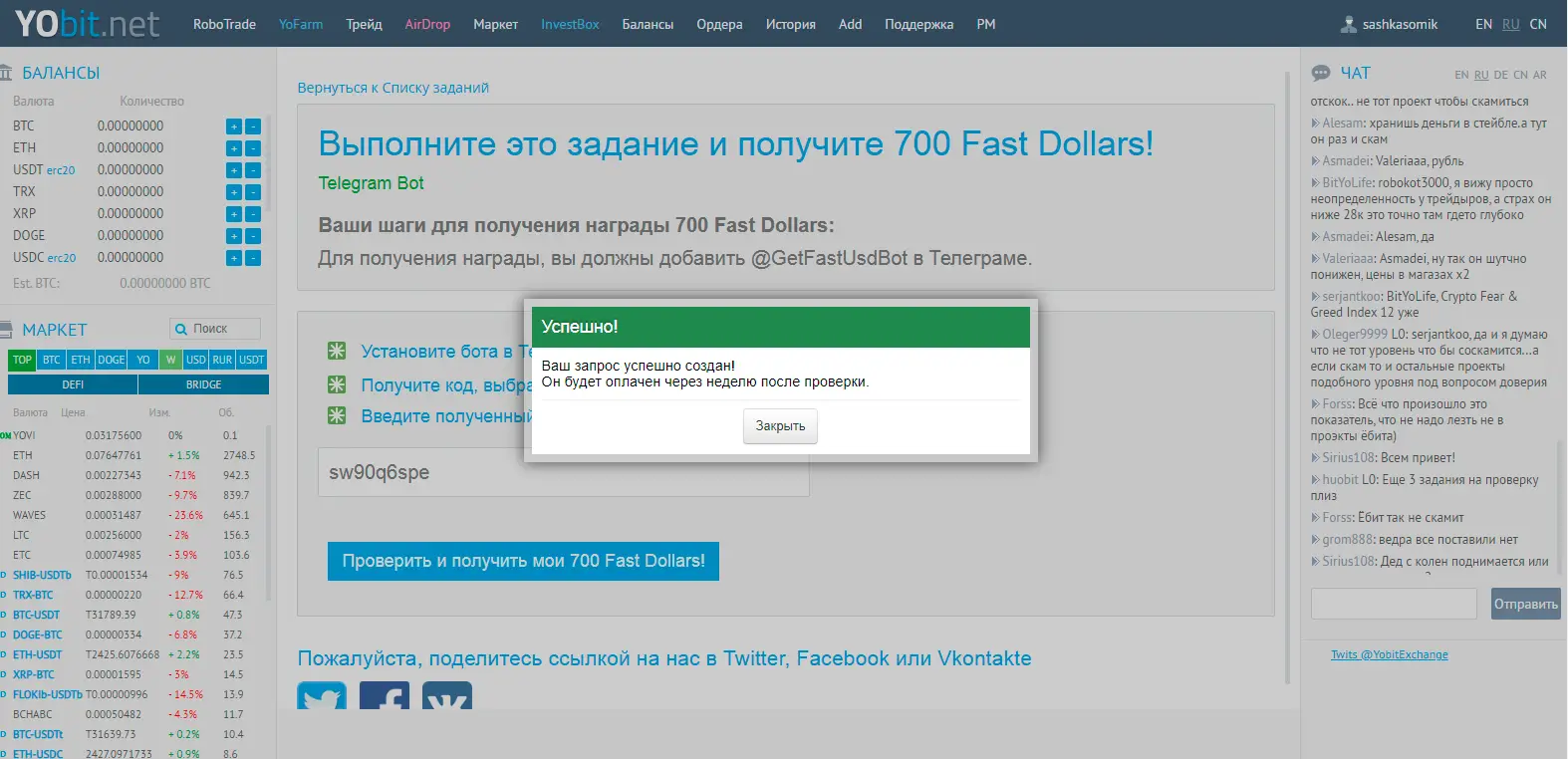Open the PM menu item
This screenshot has height=759, width=1568.
tap(986, 24)
